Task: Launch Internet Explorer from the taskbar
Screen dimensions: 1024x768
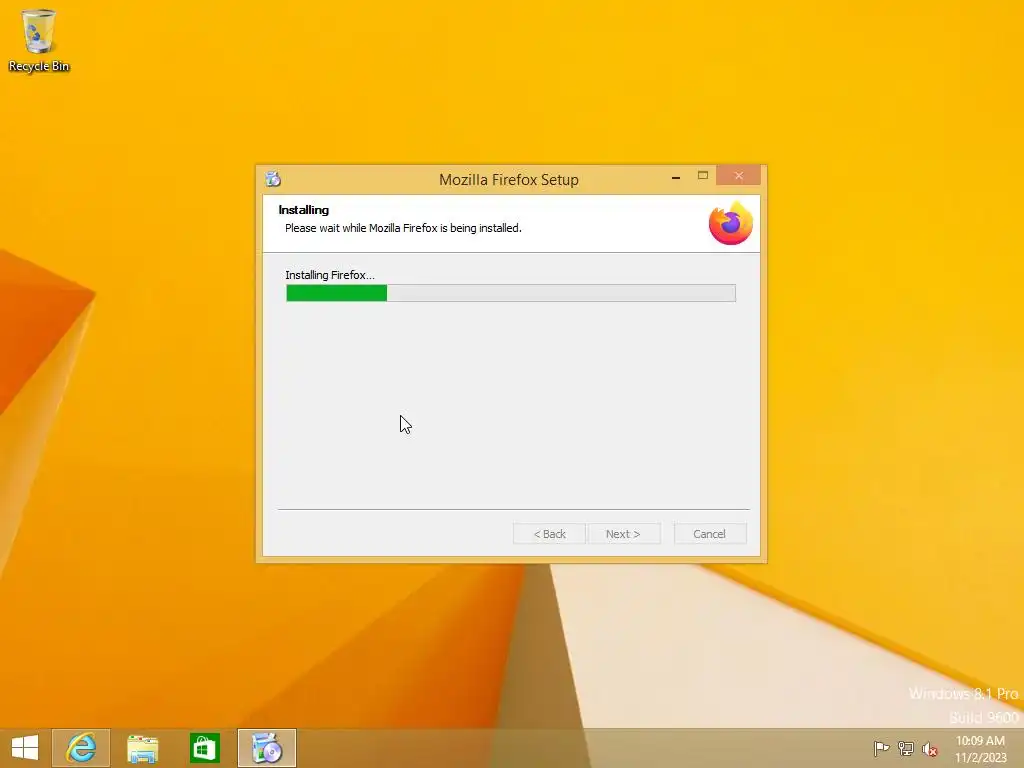Action: (x=81, y=748)
